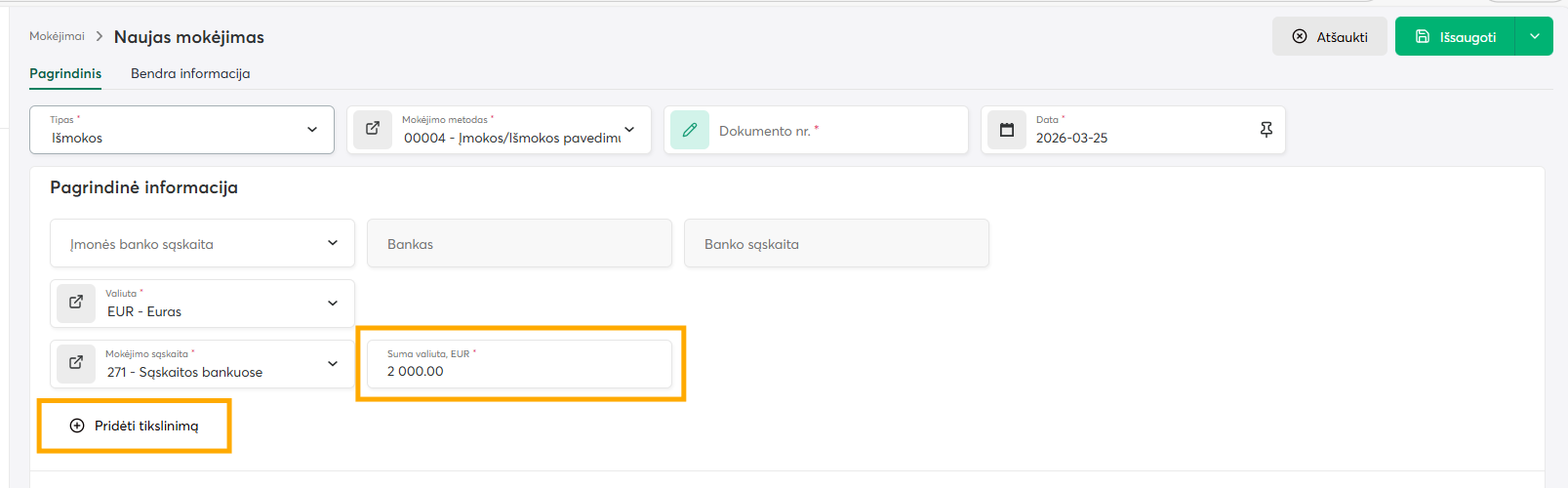Click the pin icon in the Data field

1266,130
